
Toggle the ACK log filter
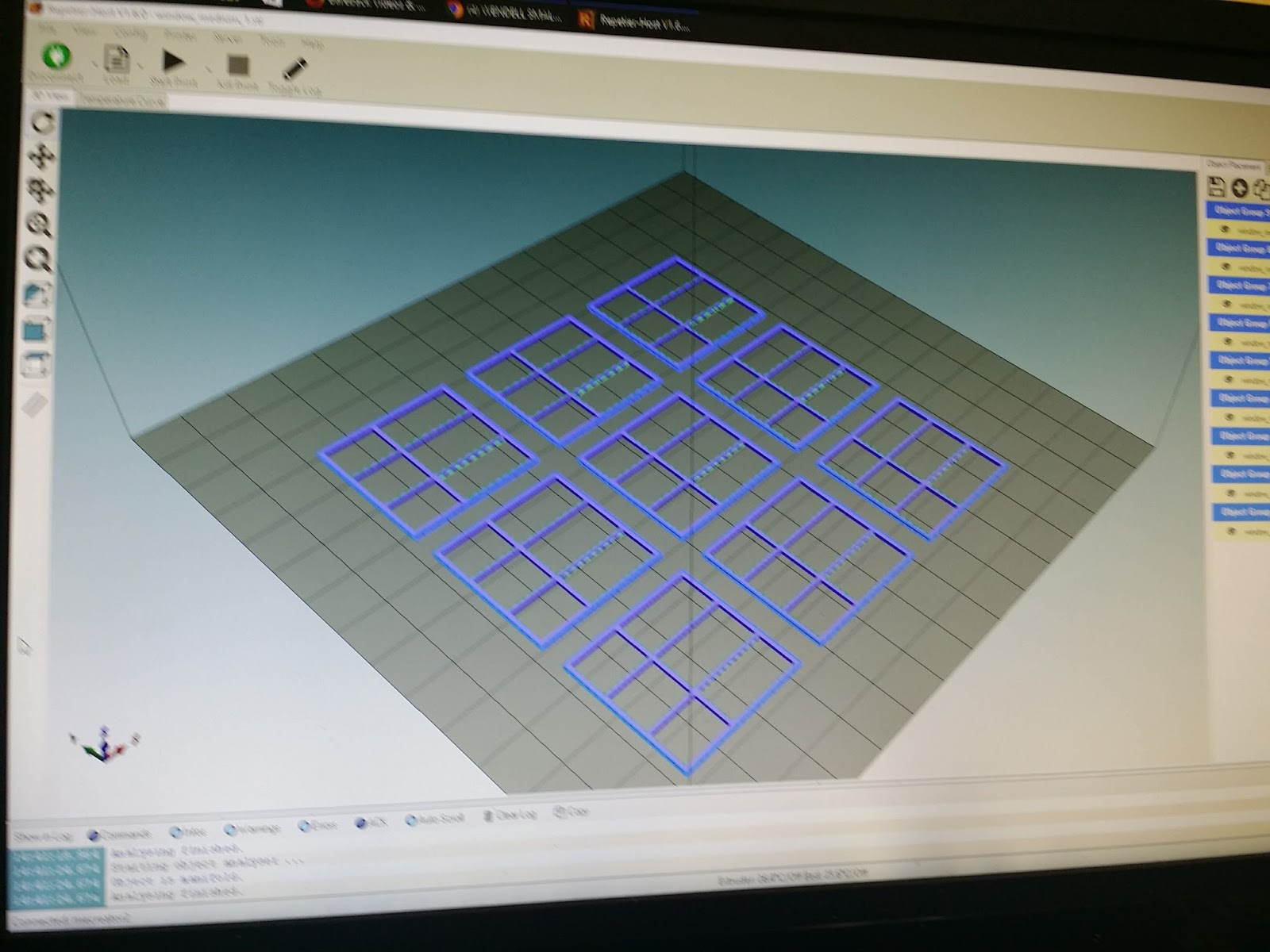coord(371,823)
